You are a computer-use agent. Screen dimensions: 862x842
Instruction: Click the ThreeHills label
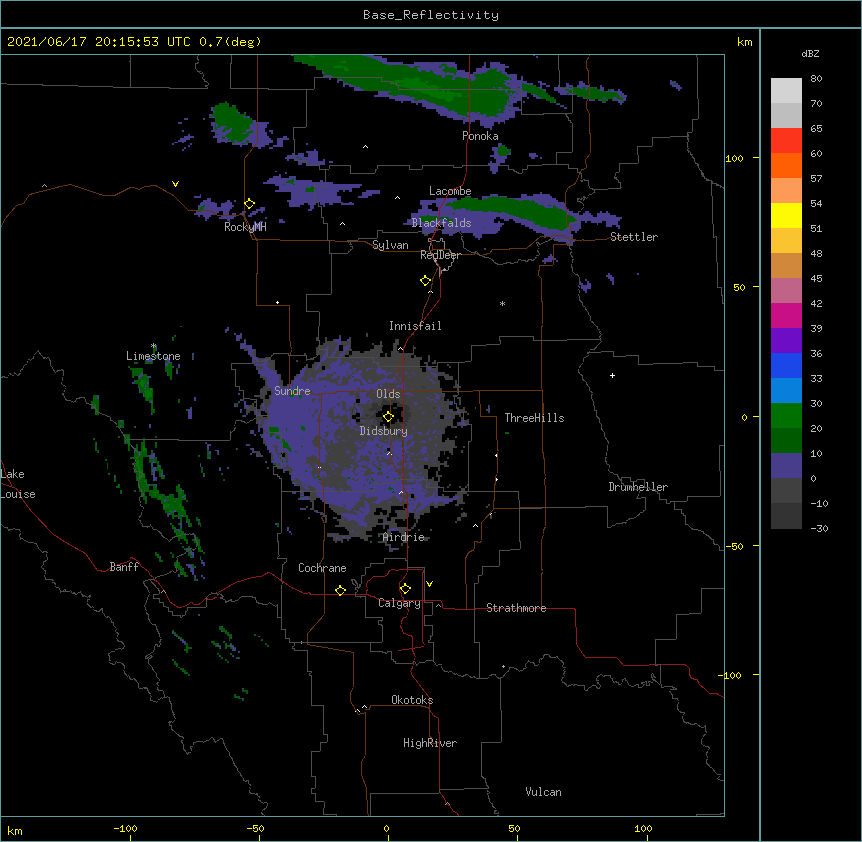point(534,418)
